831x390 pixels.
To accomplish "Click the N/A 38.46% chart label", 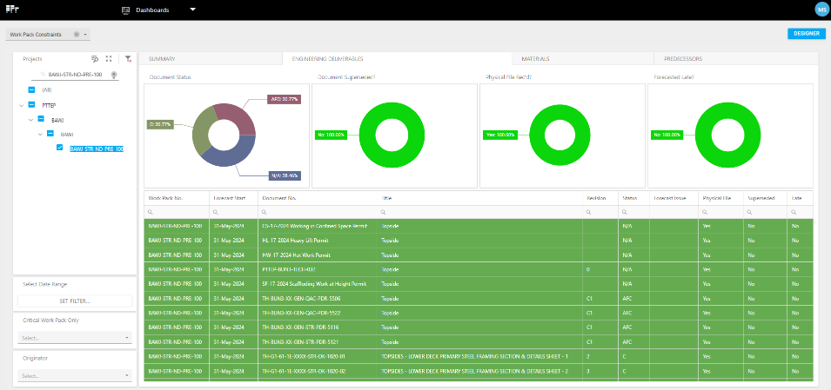I will [x=285, y=175].
